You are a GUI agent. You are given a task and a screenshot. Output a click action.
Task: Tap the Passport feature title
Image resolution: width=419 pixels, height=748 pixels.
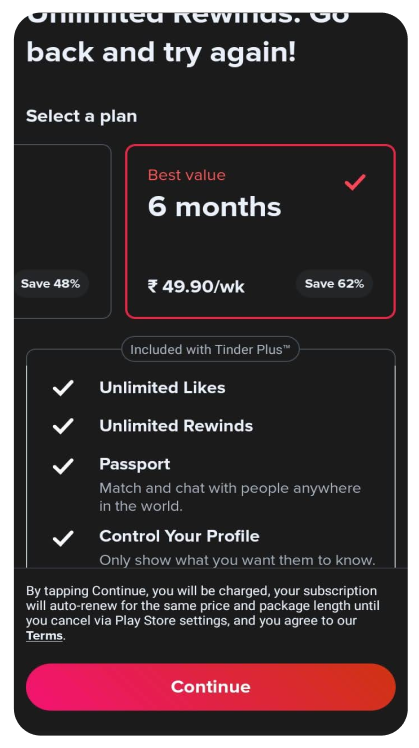pos(135,464)
